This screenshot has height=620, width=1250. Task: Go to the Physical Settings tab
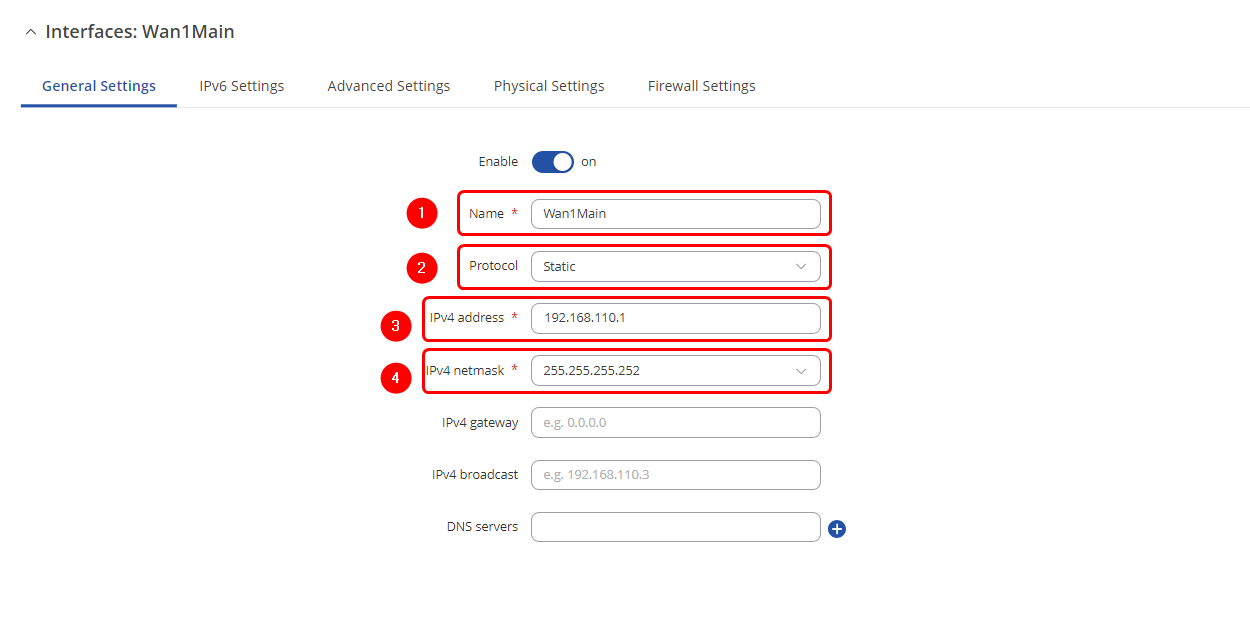(x=549, y=86)
